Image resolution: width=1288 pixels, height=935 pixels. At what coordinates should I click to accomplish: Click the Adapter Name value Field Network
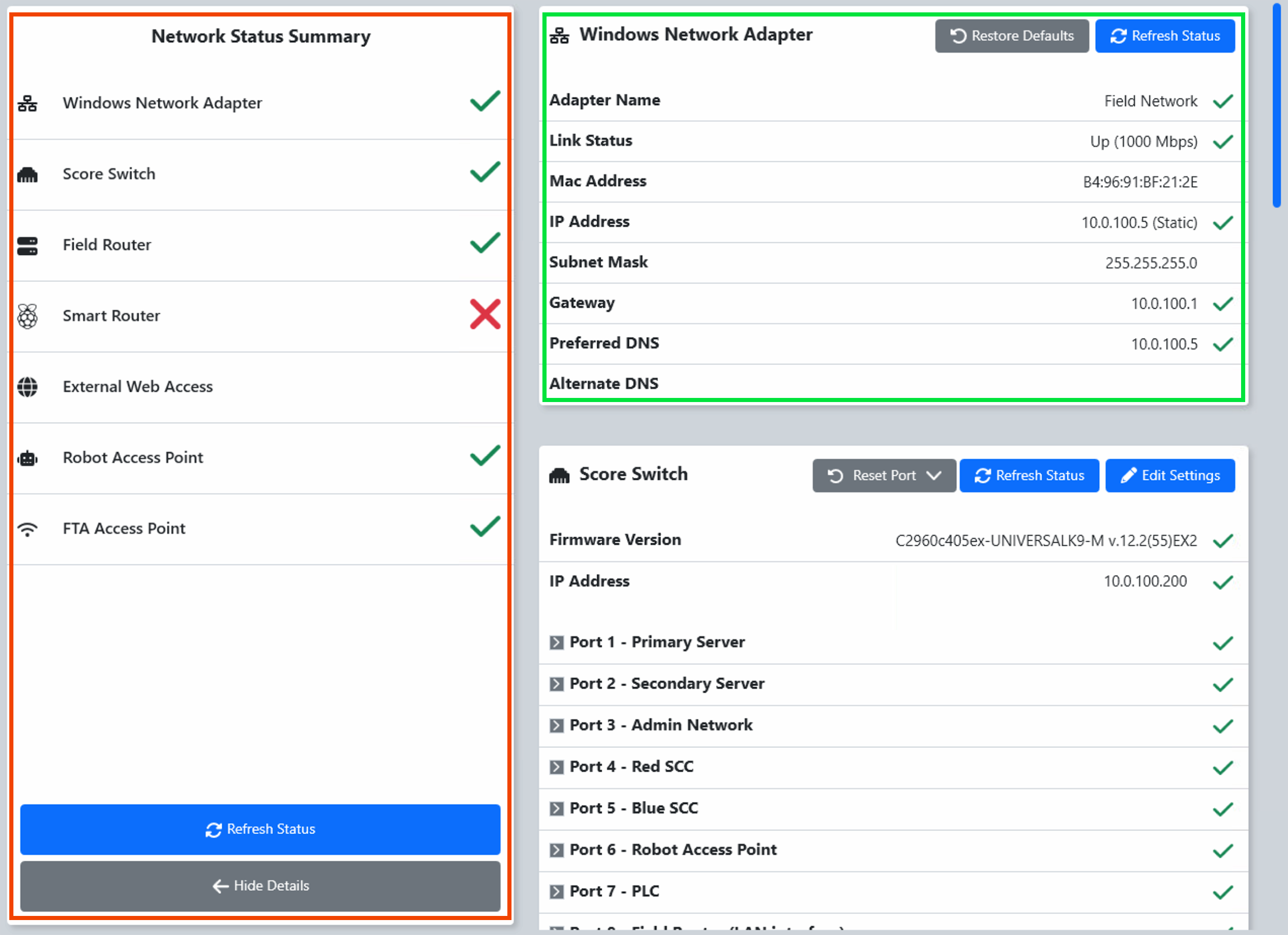[x=1150, y=102]
